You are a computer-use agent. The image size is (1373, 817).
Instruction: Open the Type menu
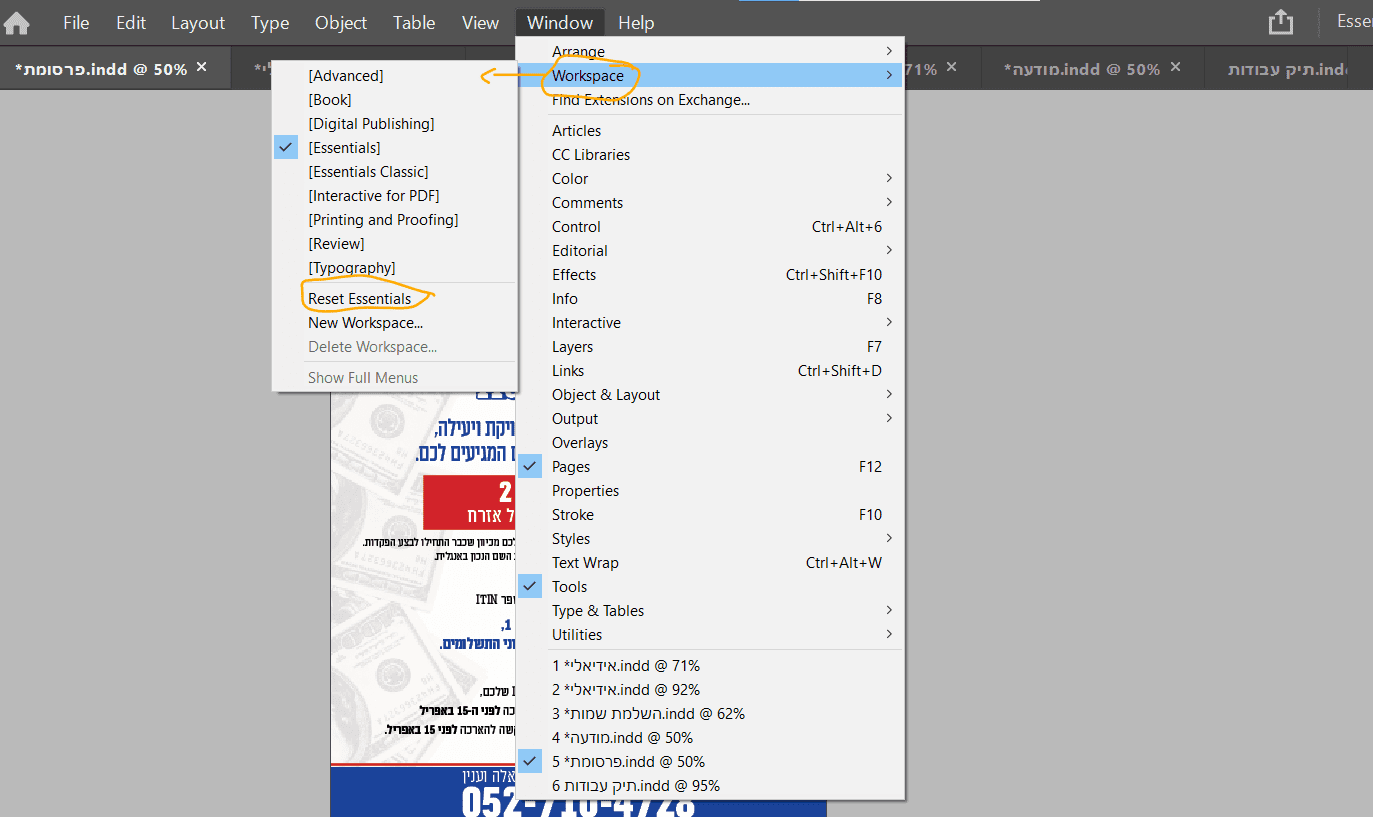click(x=270, y=23)
